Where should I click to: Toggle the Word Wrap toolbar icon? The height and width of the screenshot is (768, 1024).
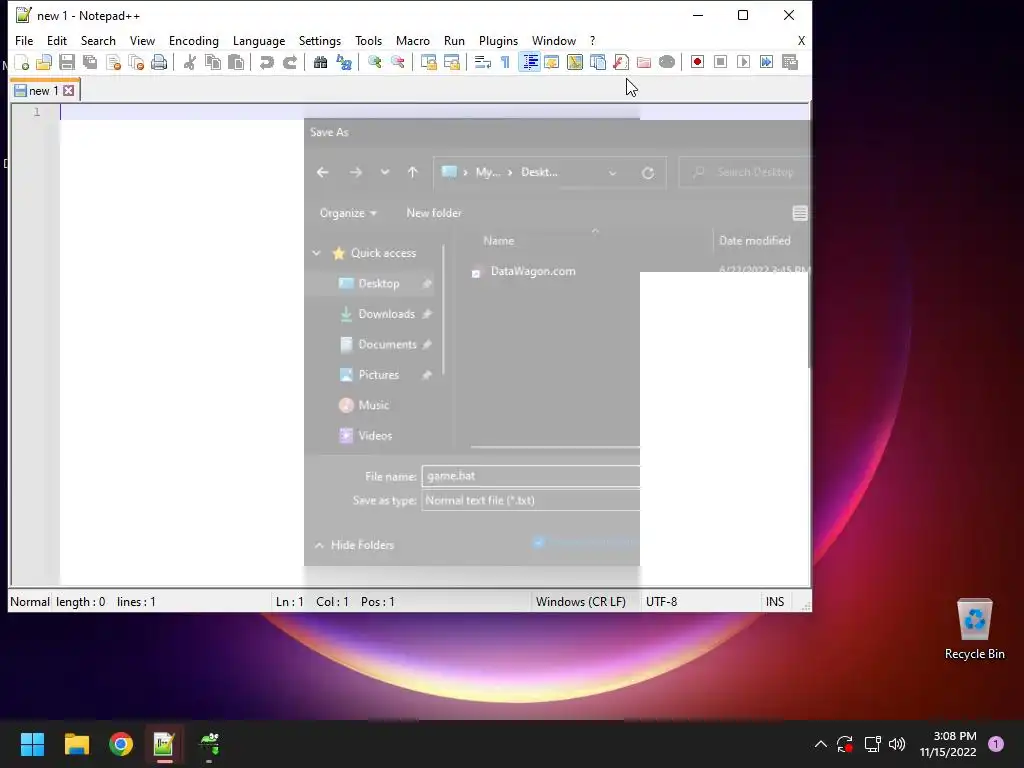482,62
